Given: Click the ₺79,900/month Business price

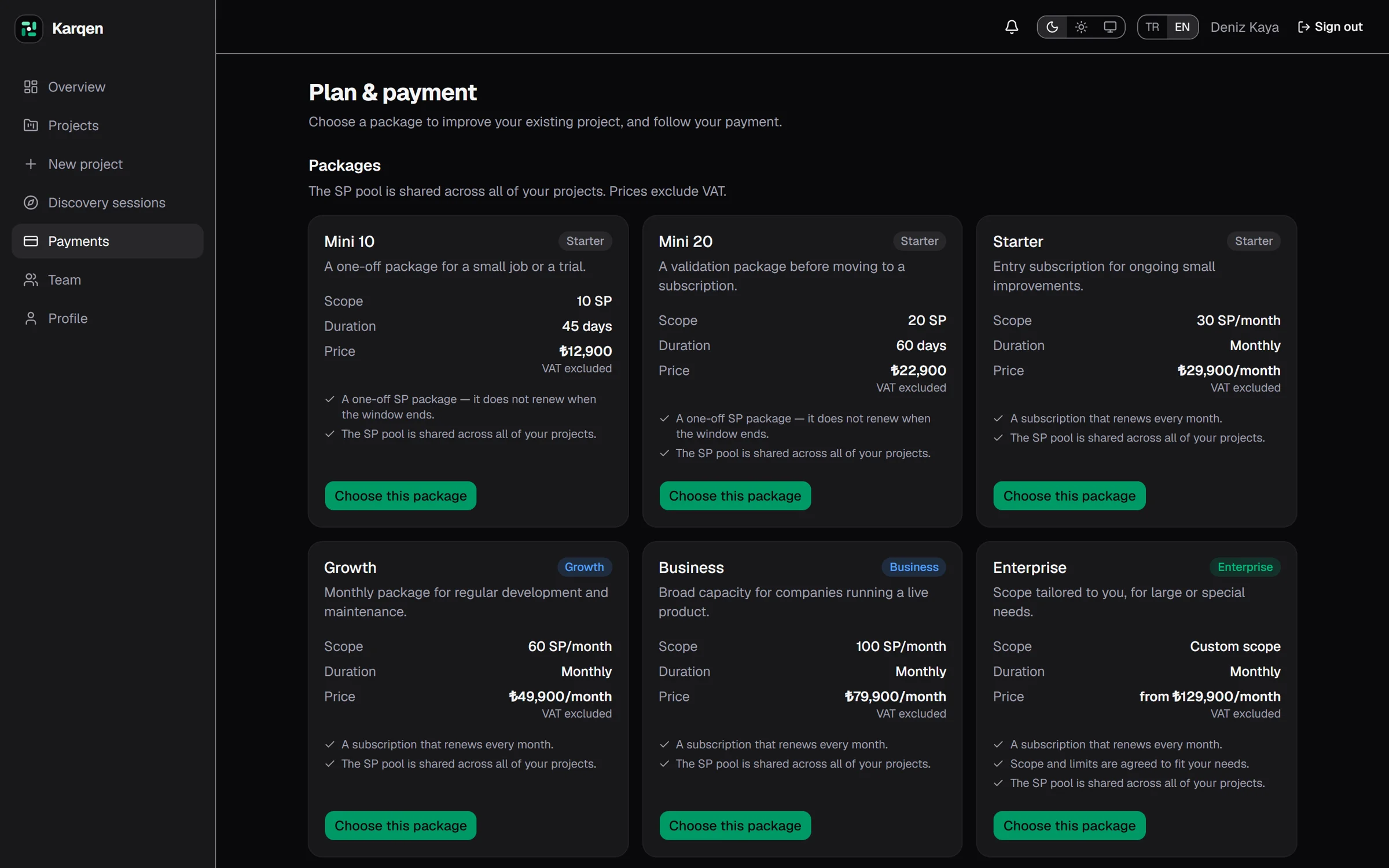Looking at the screenshot, I should coord(895,697).
